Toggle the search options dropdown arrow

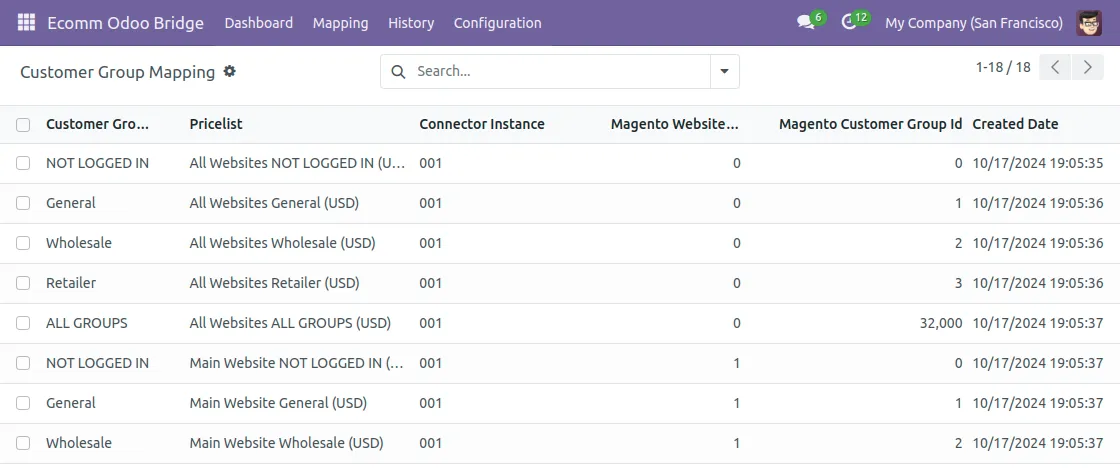click(724, 71)
